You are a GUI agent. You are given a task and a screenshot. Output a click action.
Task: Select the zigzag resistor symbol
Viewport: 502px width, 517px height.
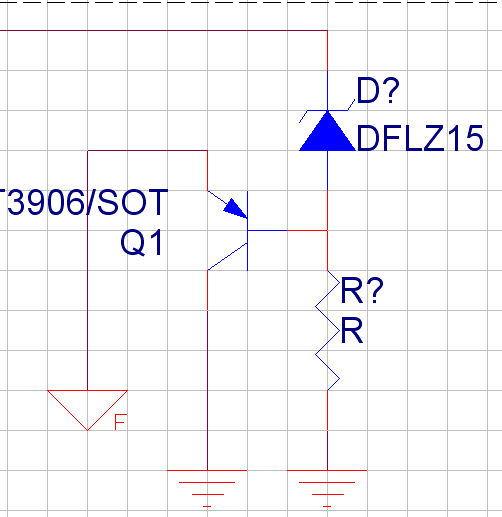327,330
